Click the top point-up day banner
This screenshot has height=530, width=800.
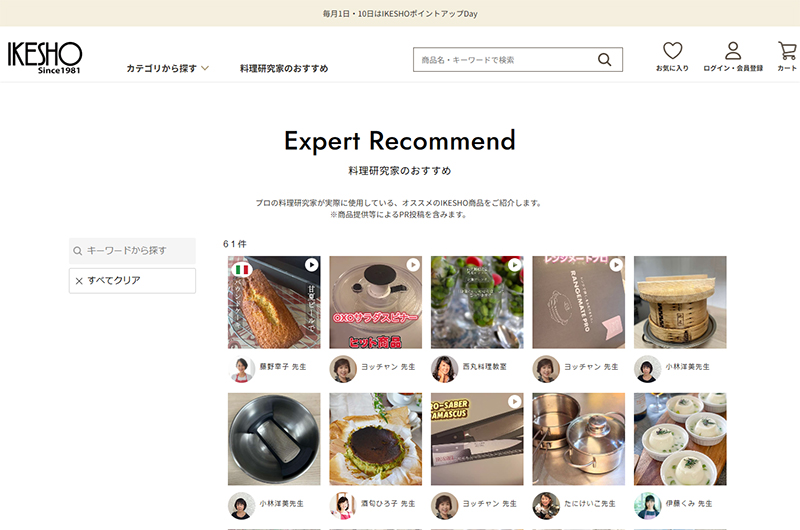click(400, 13)
